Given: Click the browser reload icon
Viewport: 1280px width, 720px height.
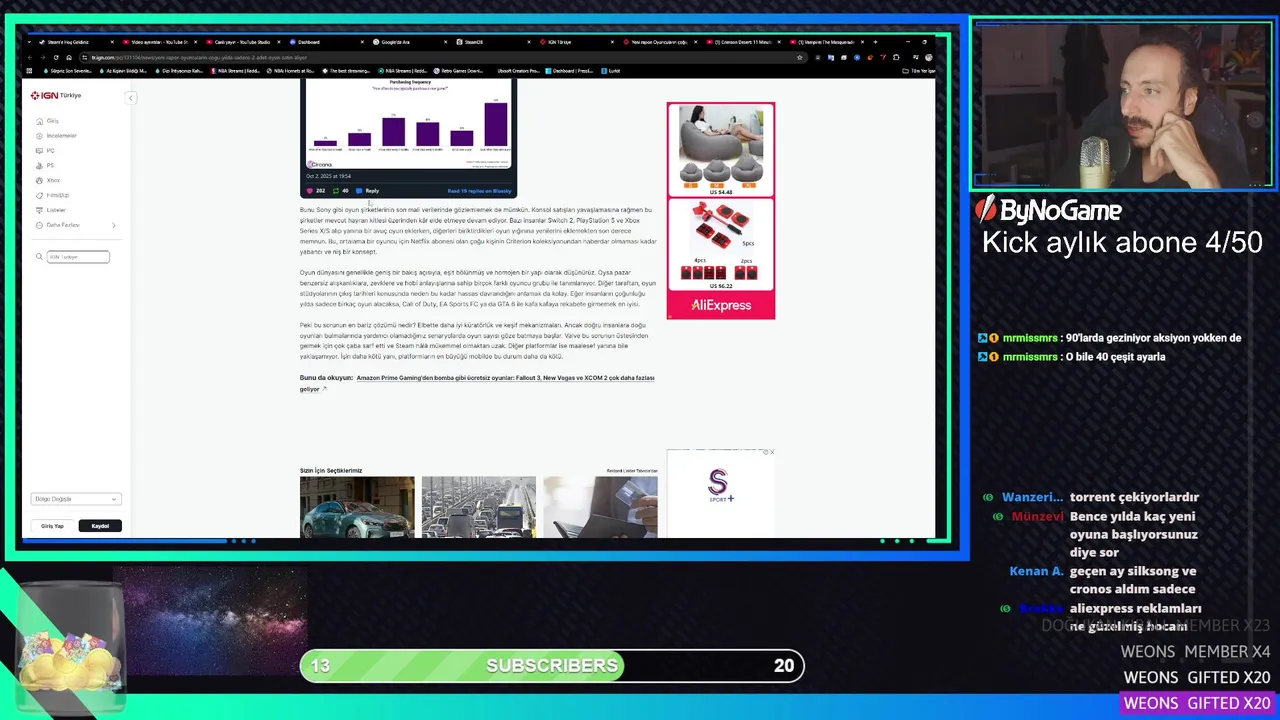Looking at the screenshot, I should 55,57.
